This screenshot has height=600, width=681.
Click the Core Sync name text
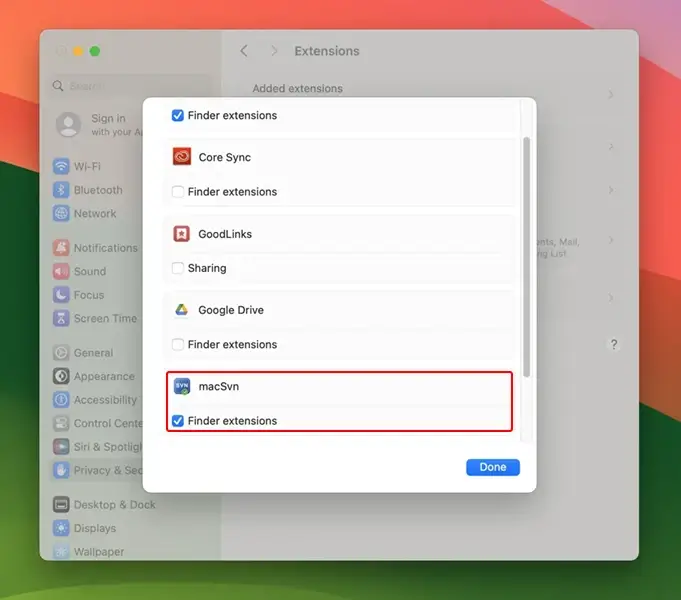pos(225,157)
